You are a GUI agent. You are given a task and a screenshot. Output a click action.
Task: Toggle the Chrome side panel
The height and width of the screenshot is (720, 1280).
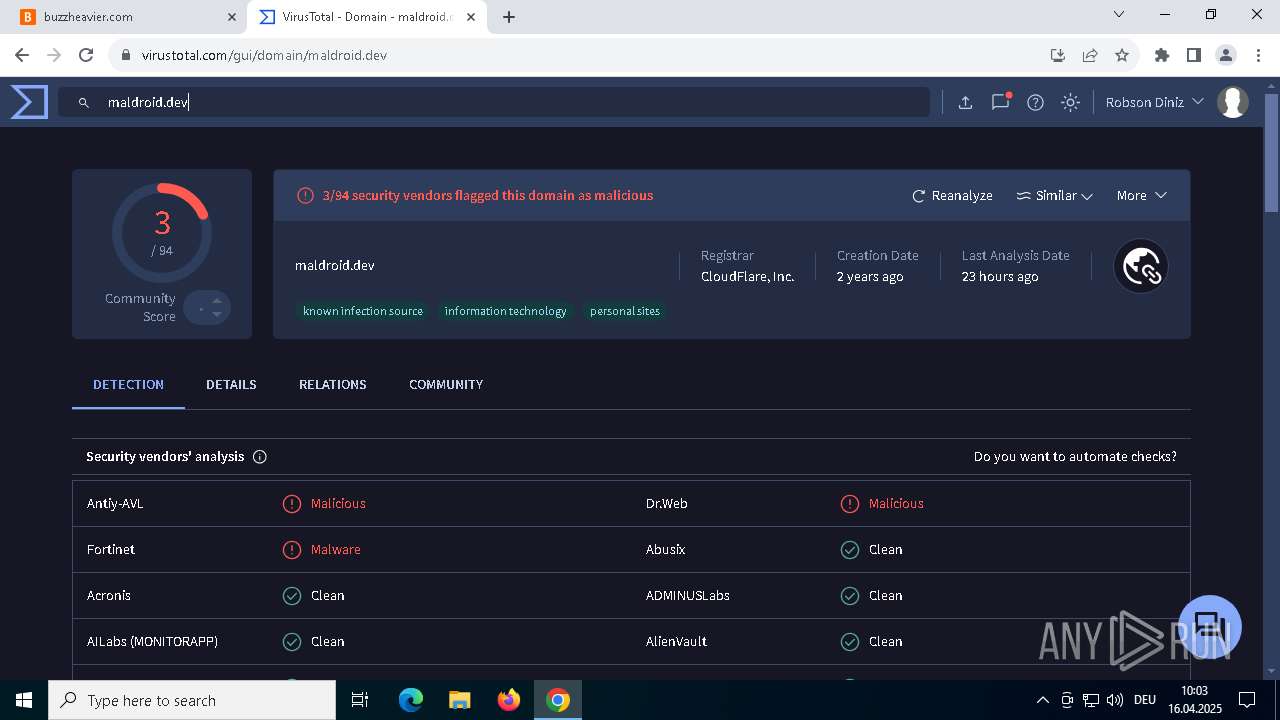click(1194, 55)
